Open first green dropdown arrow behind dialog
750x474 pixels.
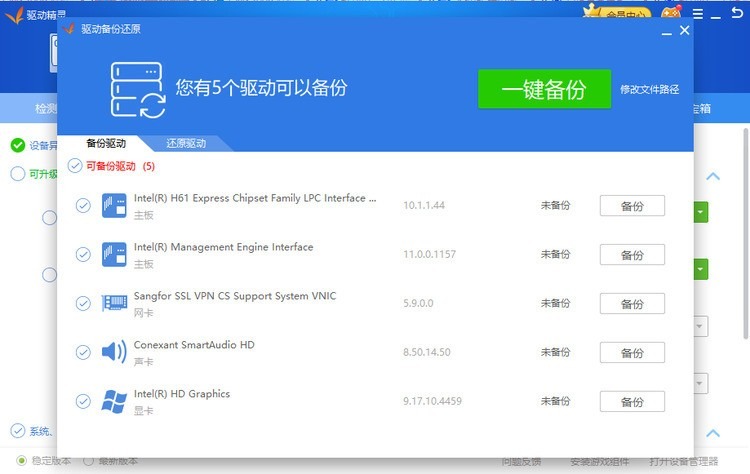[x=701, y=212]
